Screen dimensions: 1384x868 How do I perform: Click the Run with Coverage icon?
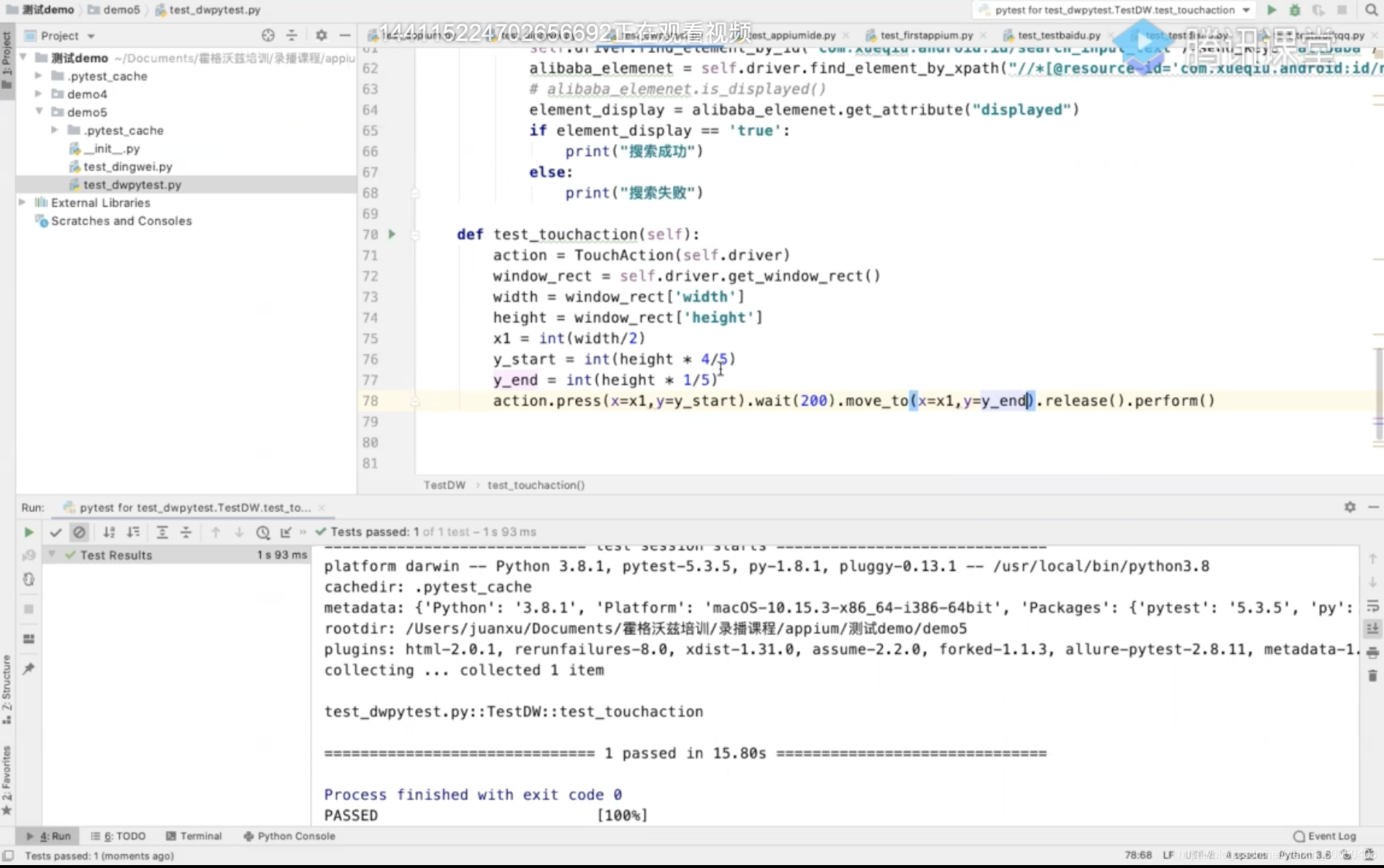[x=1318, y=10]
